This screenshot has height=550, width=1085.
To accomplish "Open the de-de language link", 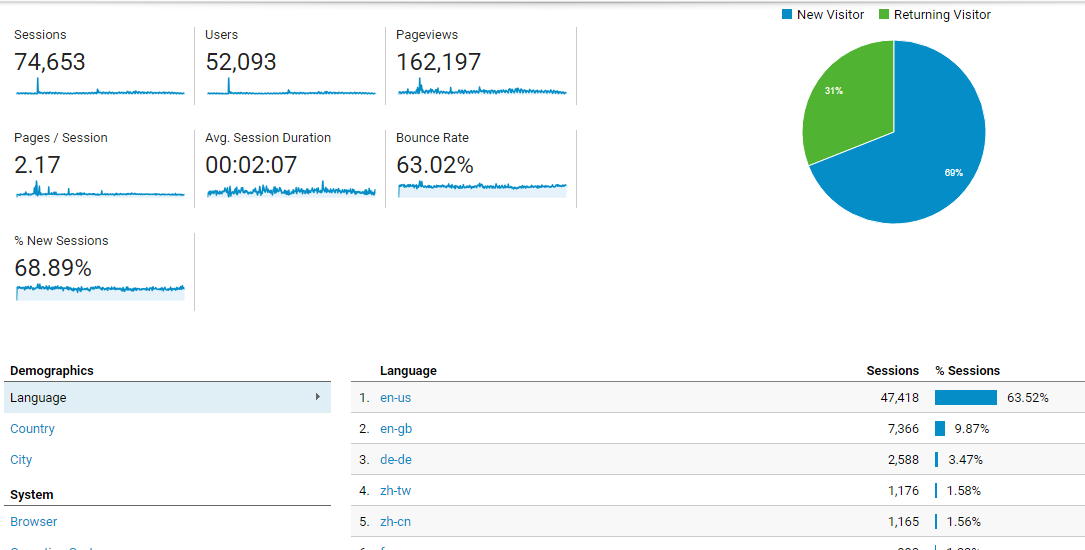I will 396,460.
